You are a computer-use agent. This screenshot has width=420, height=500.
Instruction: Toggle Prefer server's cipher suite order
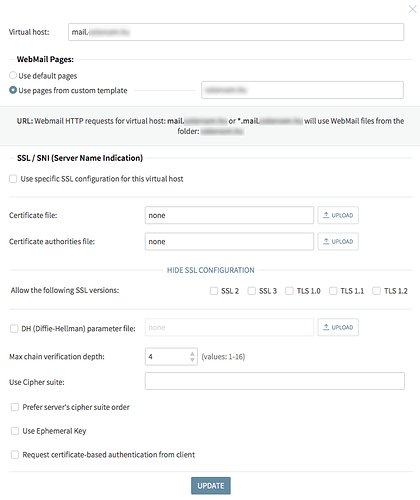coord(15,407)
